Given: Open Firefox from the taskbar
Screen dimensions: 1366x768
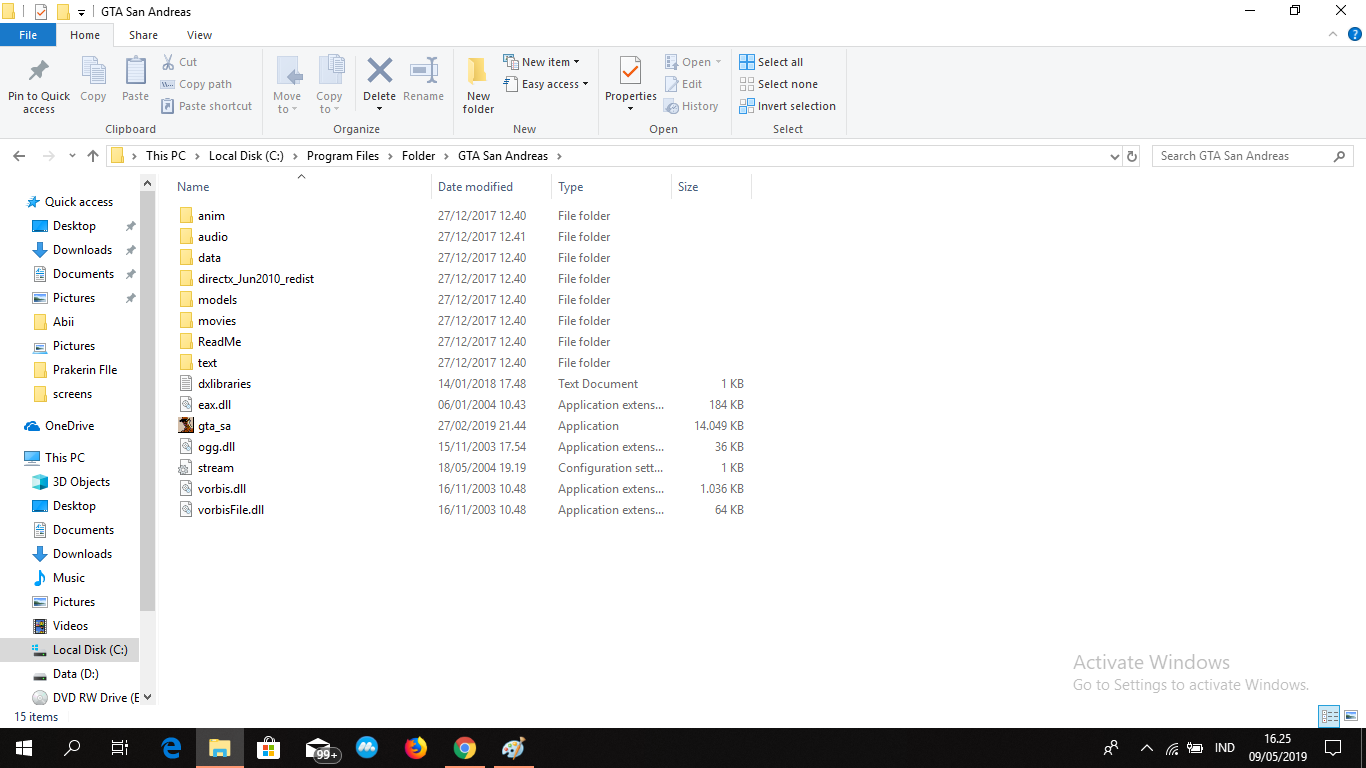Looking at the screenshot, I should click(x=415, y=748).
